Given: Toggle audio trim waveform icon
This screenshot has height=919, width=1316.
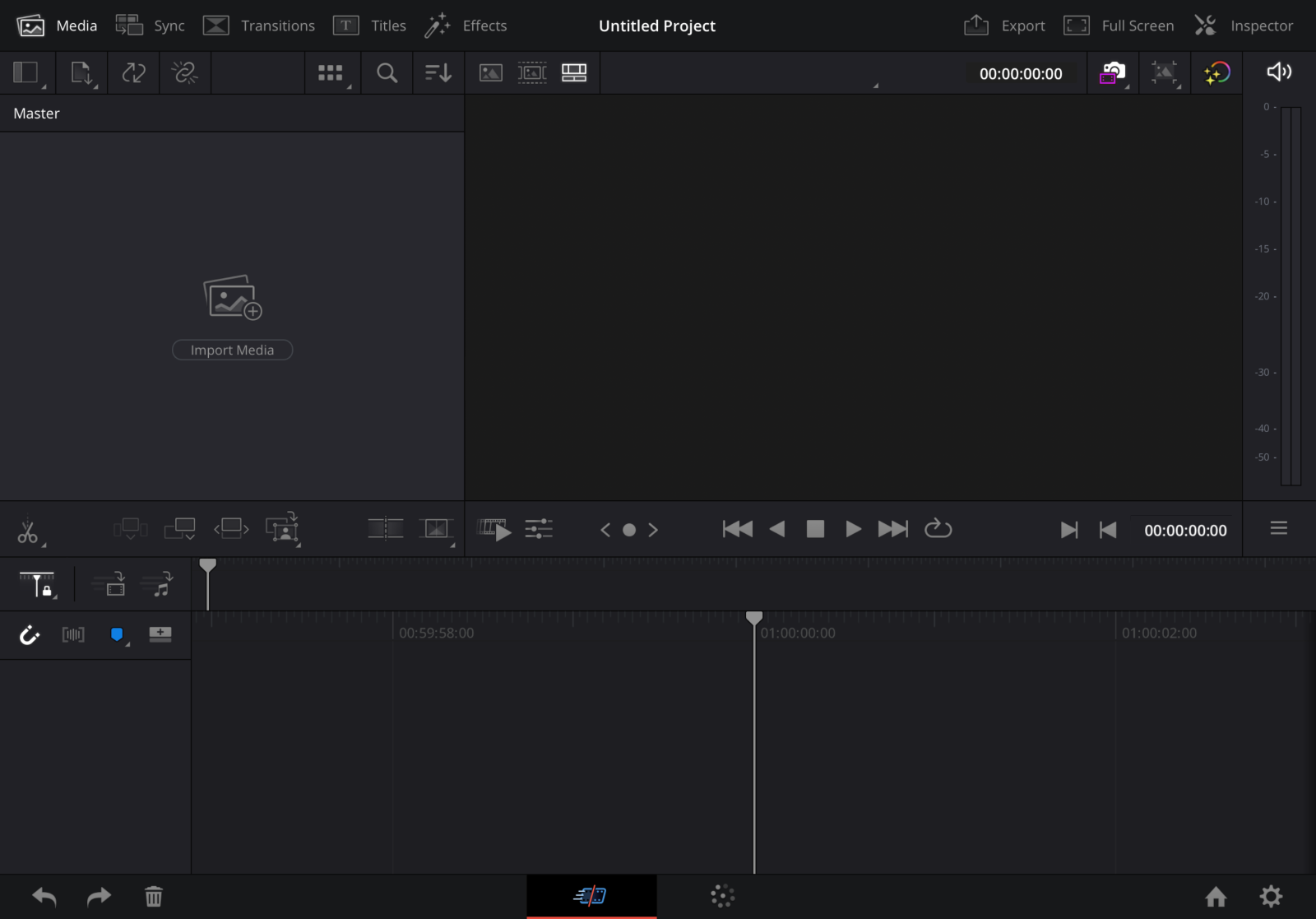Looking at the screenshot, I should point(73,634).
